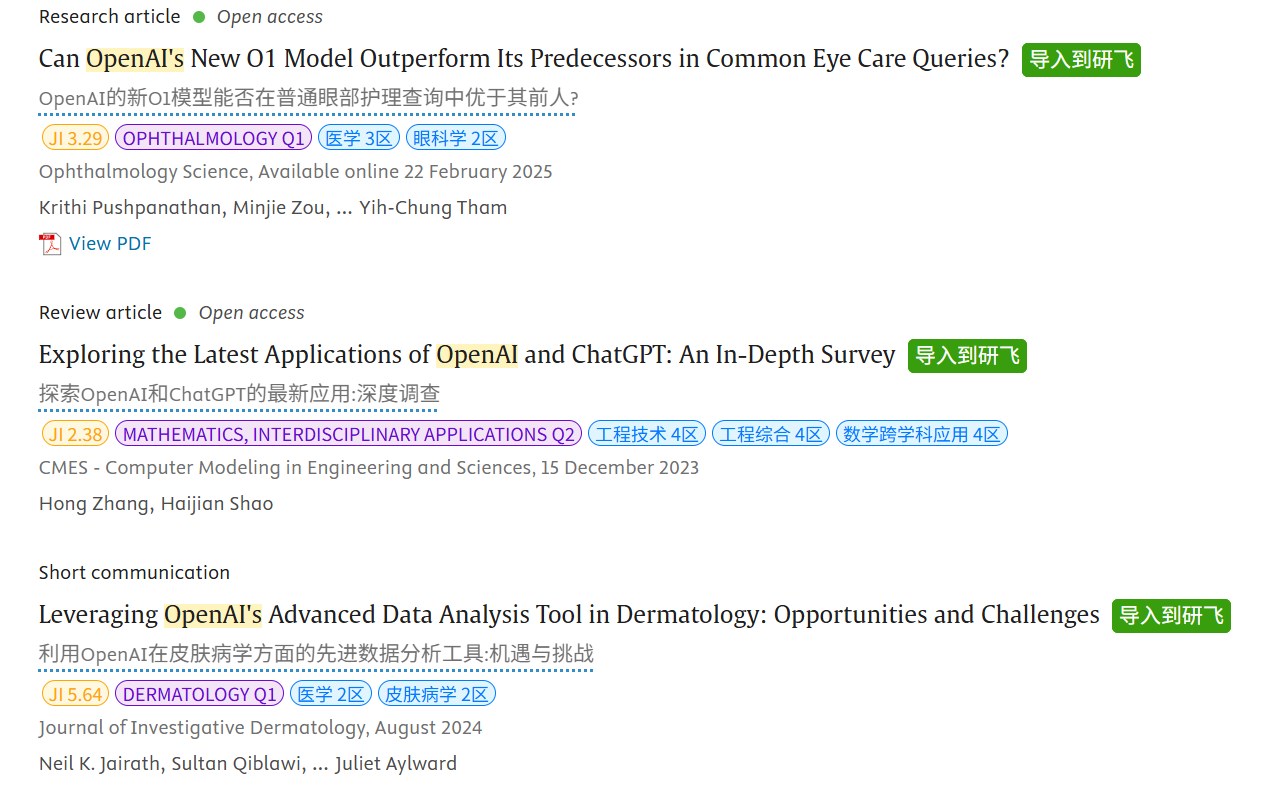Import the ChatGPT In-Depth Survey article to 研飞
Viewport: 1280px width, 800px height.
(967, 356)
